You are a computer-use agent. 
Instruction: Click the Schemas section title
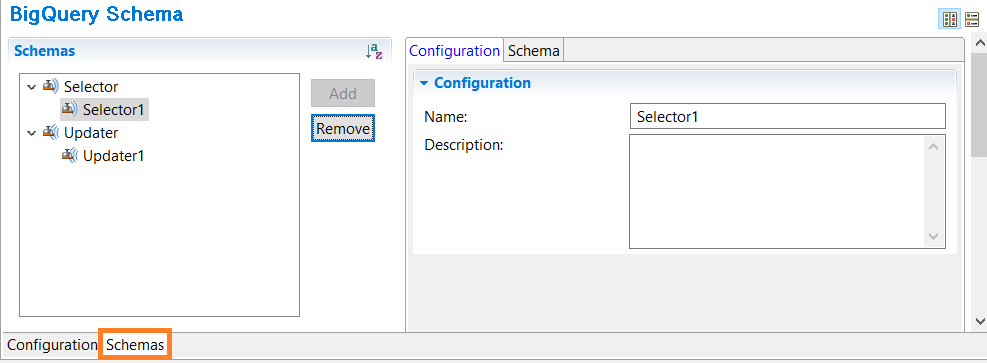[x=45, y=50]
